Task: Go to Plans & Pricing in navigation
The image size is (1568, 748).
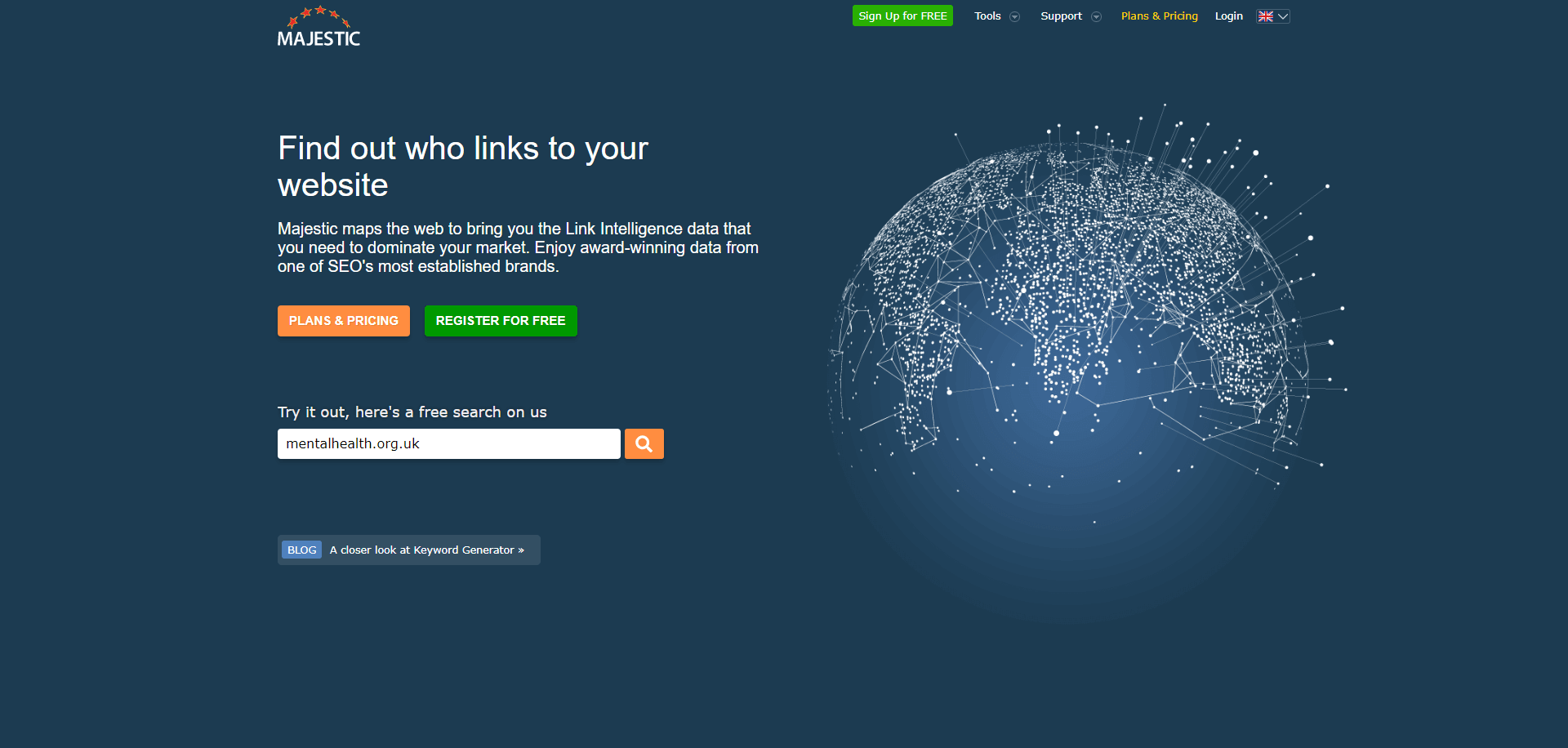Action: pyautogui.click(x=1159, y=16)
